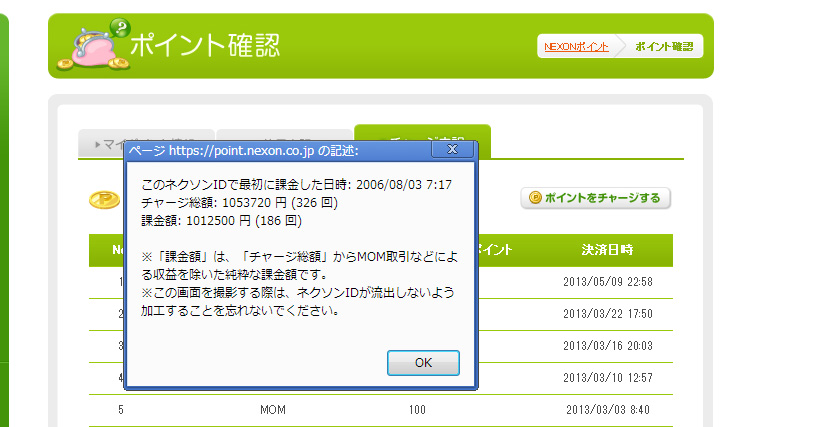Image resolution: width=829 pixels, height=427 pixels.
Task: Open the NEXONポイント breadcrumb link
Action: coord(576,47)
